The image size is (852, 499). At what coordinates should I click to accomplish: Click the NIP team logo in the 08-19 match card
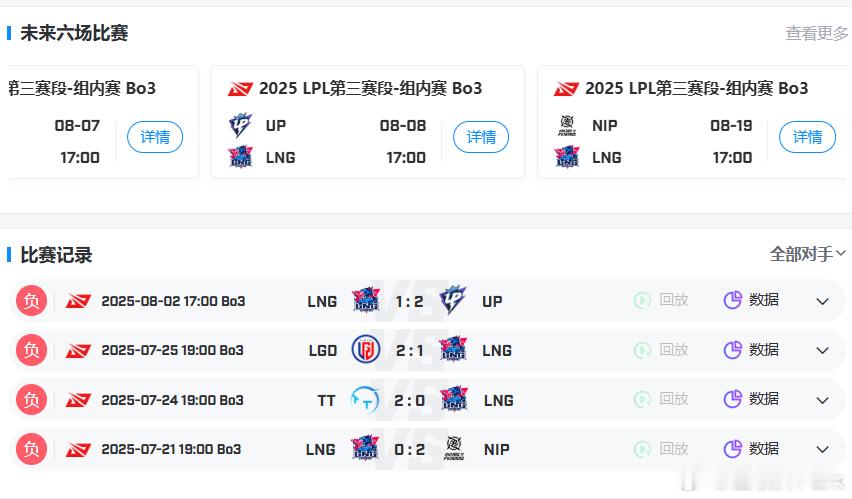coord(567,126)
